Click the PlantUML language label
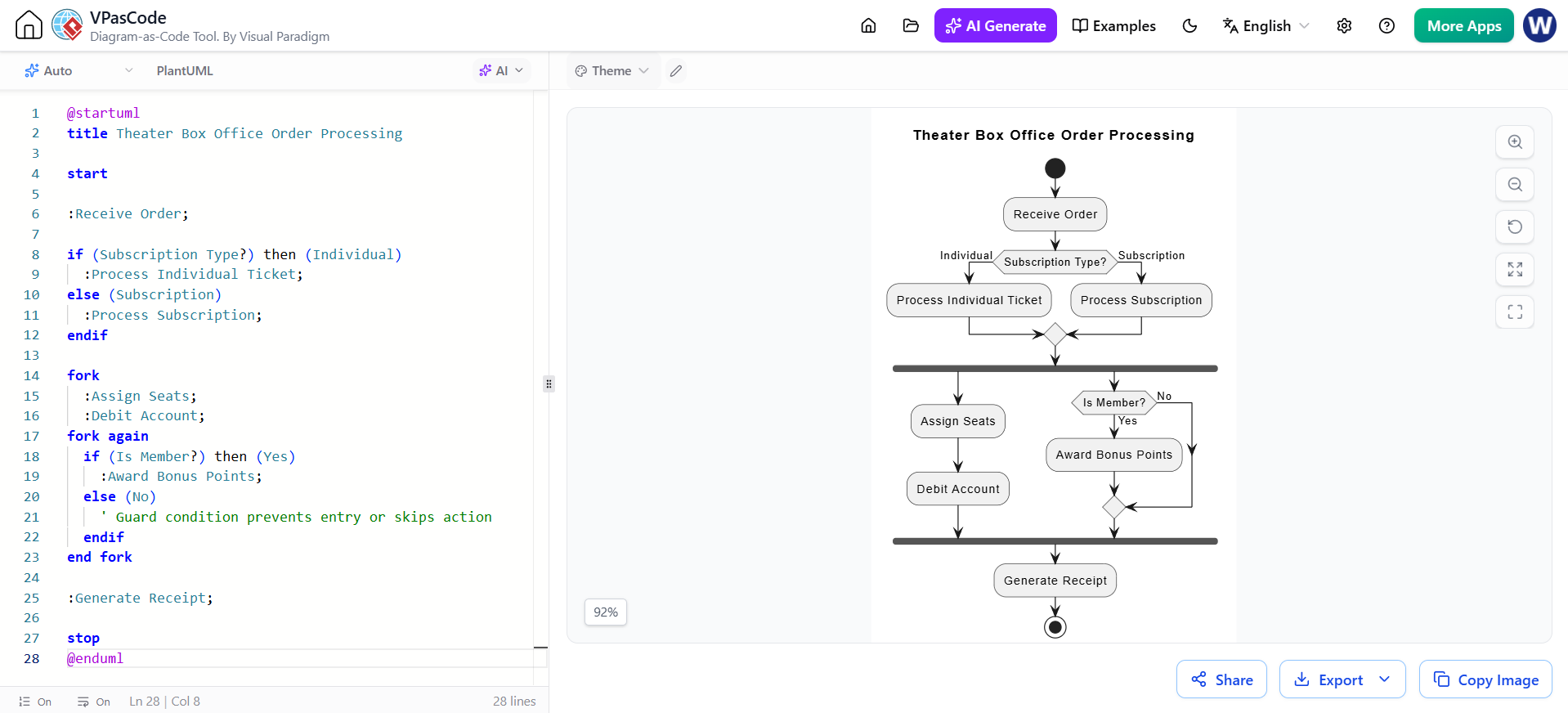Image resolution: width=1568 pixels, height=713 pixels. (185, 70)
